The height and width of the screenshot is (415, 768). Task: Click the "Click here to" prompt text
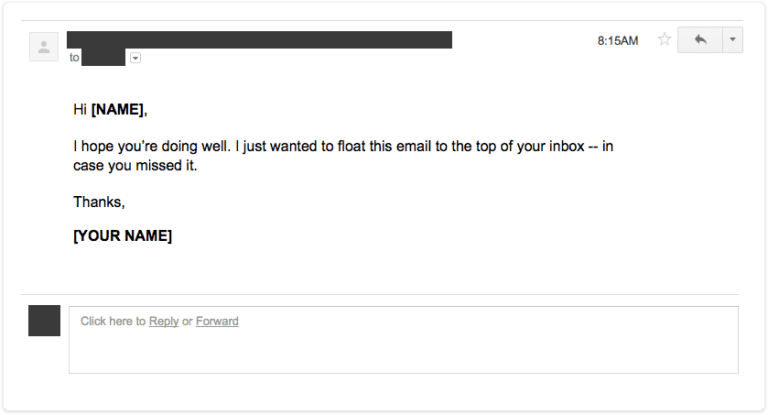click(113, 321)
